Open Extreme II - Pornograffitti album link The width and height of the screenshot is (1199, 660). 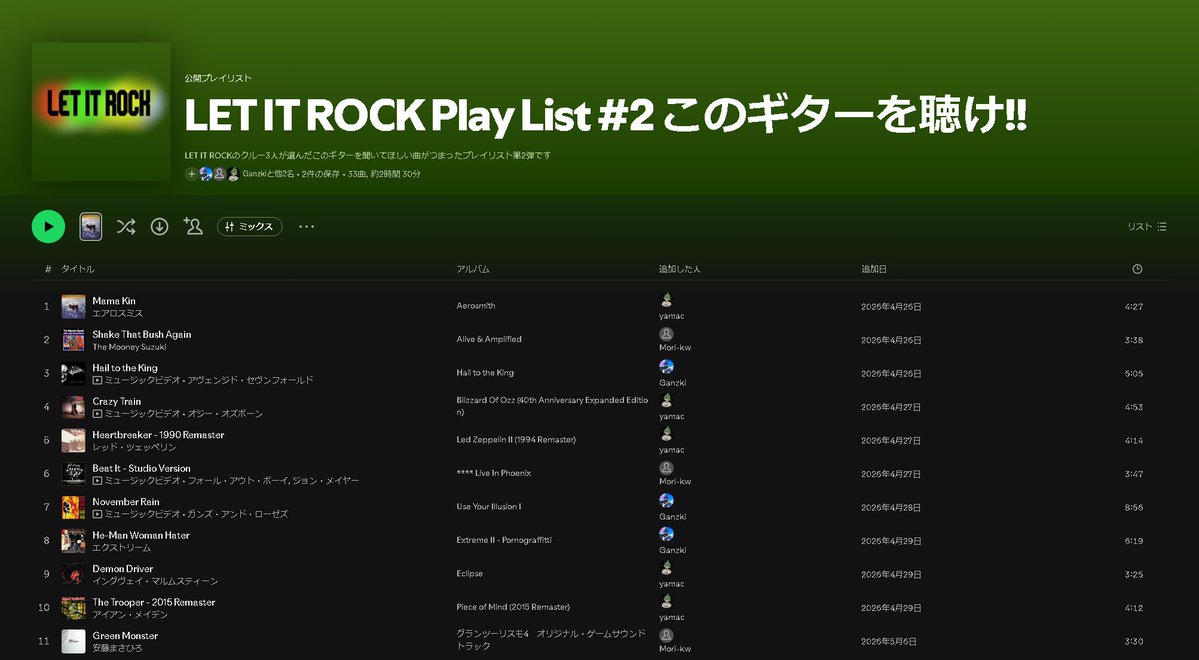[504, 541]
